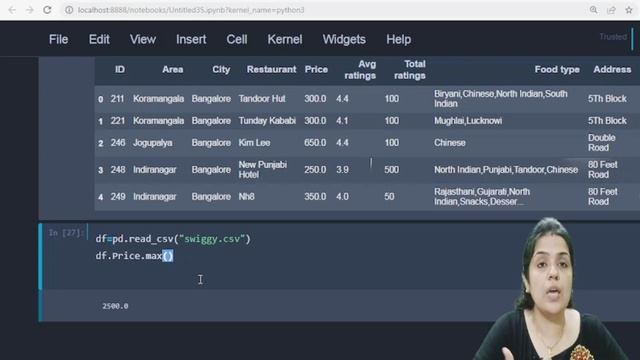The width and height of the screenshot is (640, 360).
Task: Go forward using the browser forward arrow
Action: pyautogui.click(x=29, y=10)
